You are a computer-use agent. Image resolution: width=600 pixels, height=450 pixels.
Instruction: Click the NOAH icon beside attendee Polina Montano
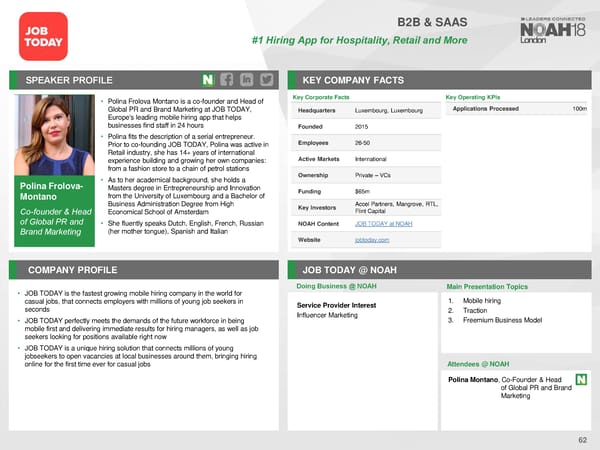[581, 381]
